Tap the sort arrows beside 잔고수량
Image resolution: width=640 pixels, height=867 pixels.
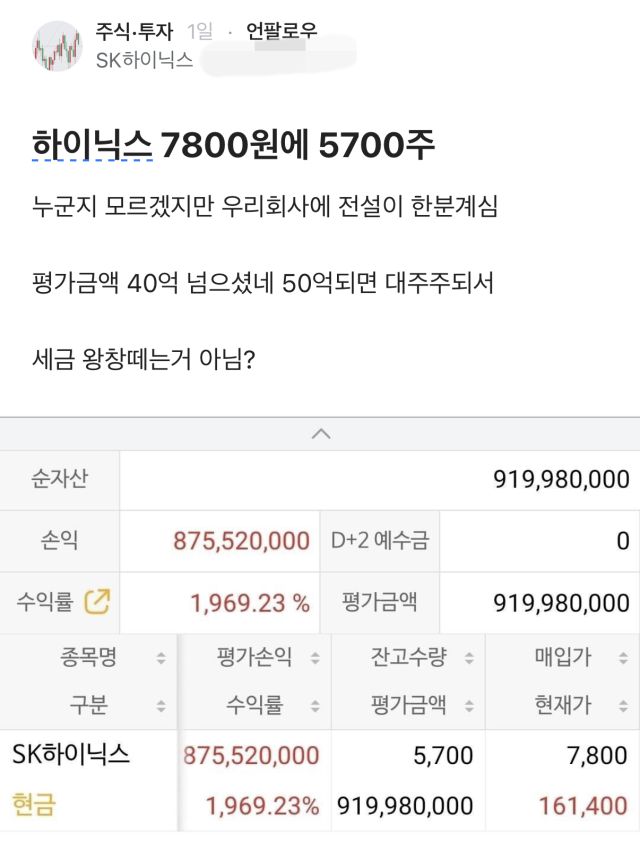[x=468, y=658]
